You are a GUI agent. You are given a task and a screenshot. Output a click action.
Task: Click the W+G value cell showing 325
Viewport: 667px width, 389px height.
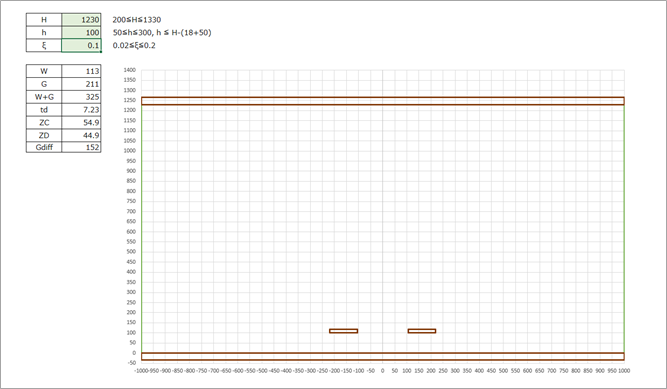pos(81,97)
